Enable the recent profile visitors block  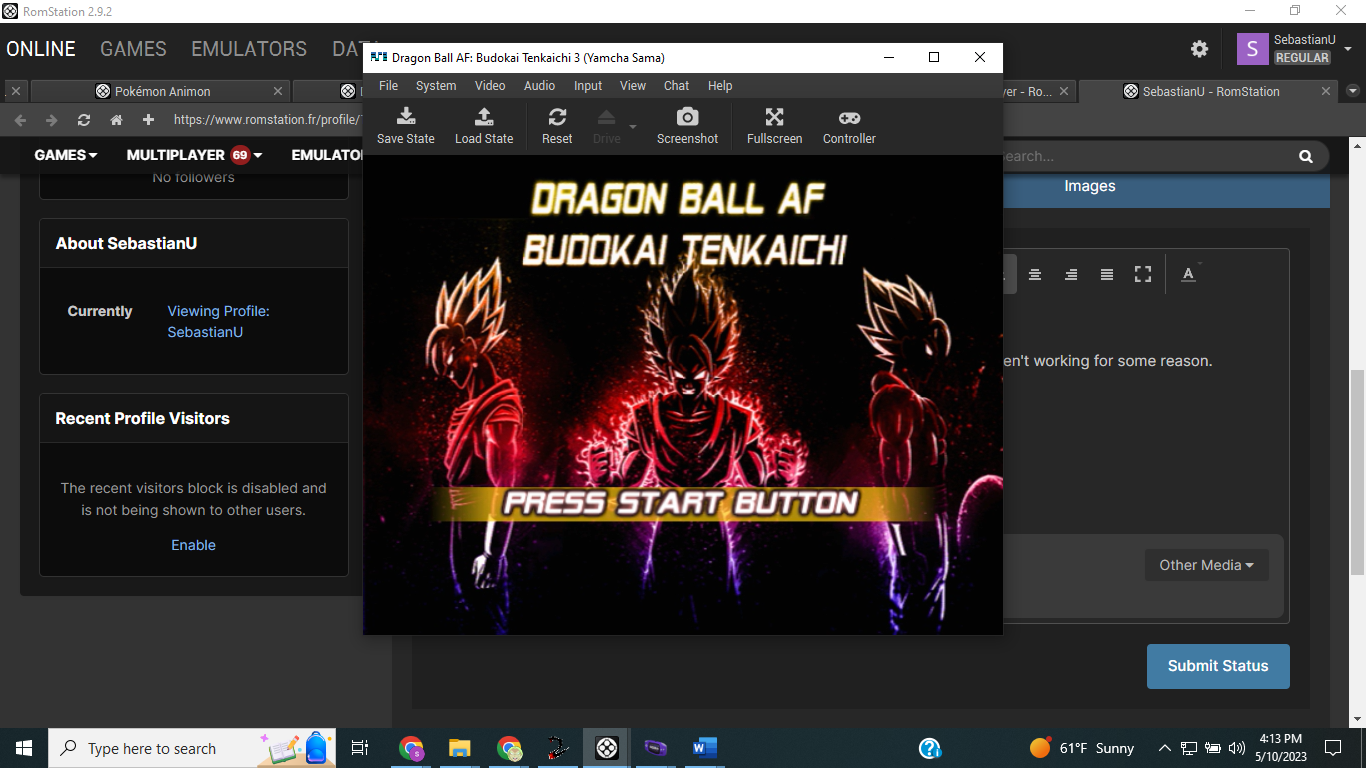(193, 545)
